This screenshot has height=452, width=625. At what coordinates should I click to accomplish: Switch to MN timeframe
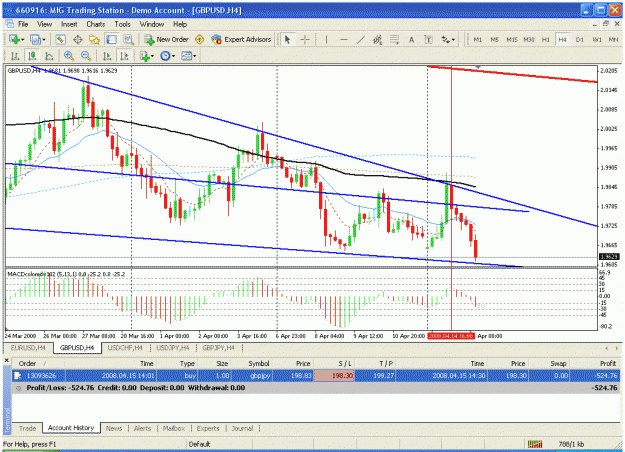click(613, 39)
